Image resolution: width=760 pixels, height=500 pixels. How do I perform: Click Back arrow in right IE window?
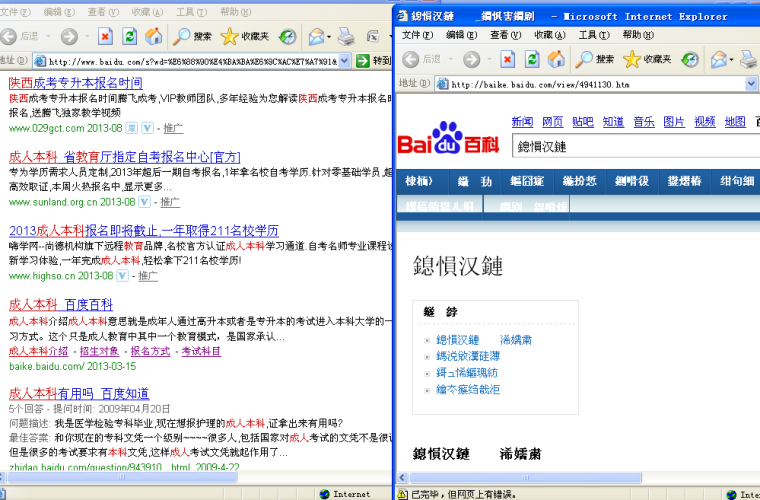411,59
